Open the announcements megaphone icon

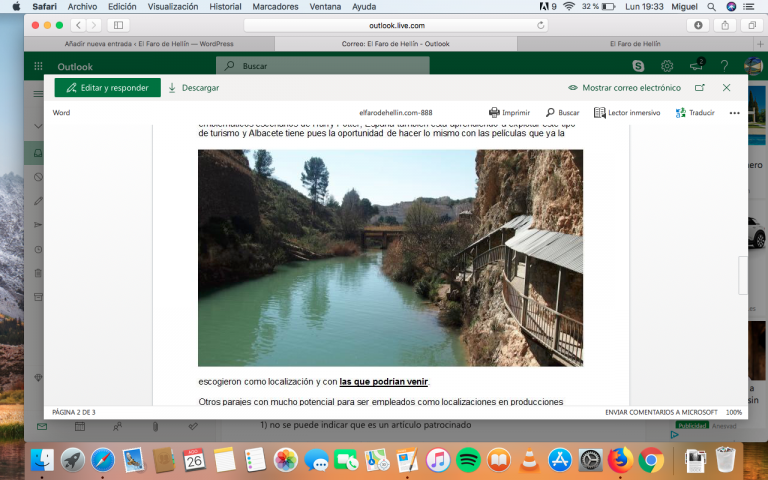tap(696, 66)
